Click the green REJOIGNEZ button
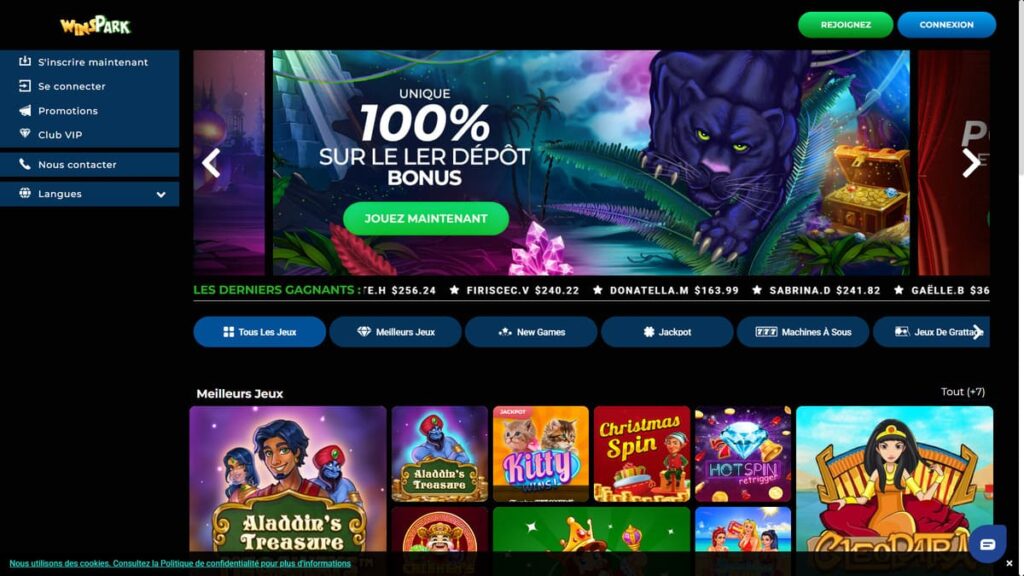The image size is (1024, 576). (845, 25)
